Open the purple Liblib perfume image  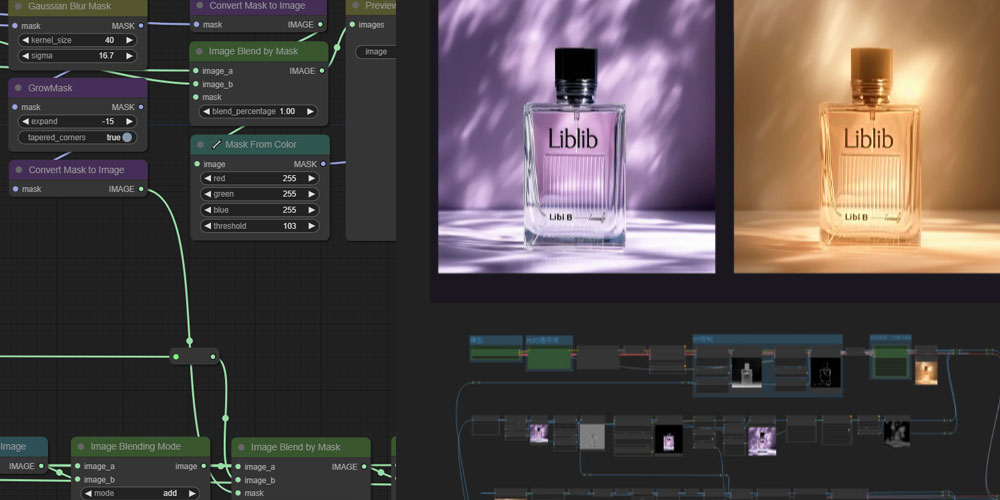577,136
